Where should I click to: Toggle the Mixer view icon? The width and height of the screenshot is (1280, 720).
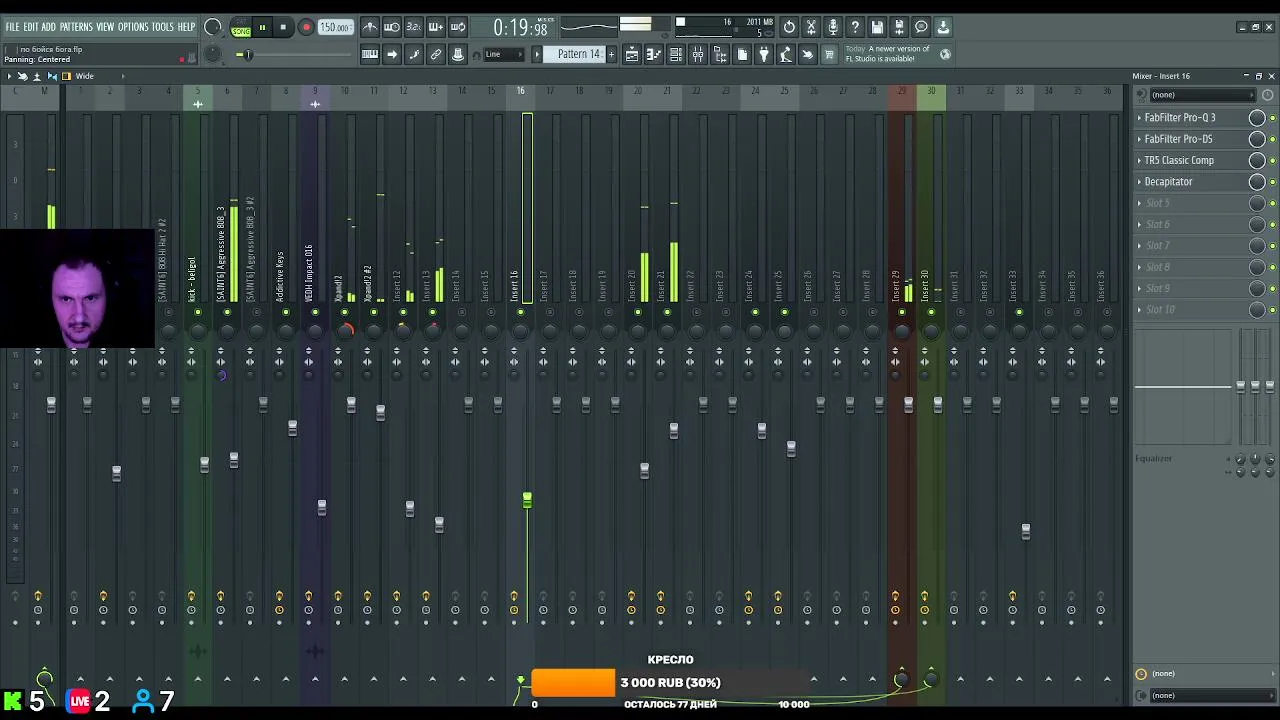(x=698, y=54)
